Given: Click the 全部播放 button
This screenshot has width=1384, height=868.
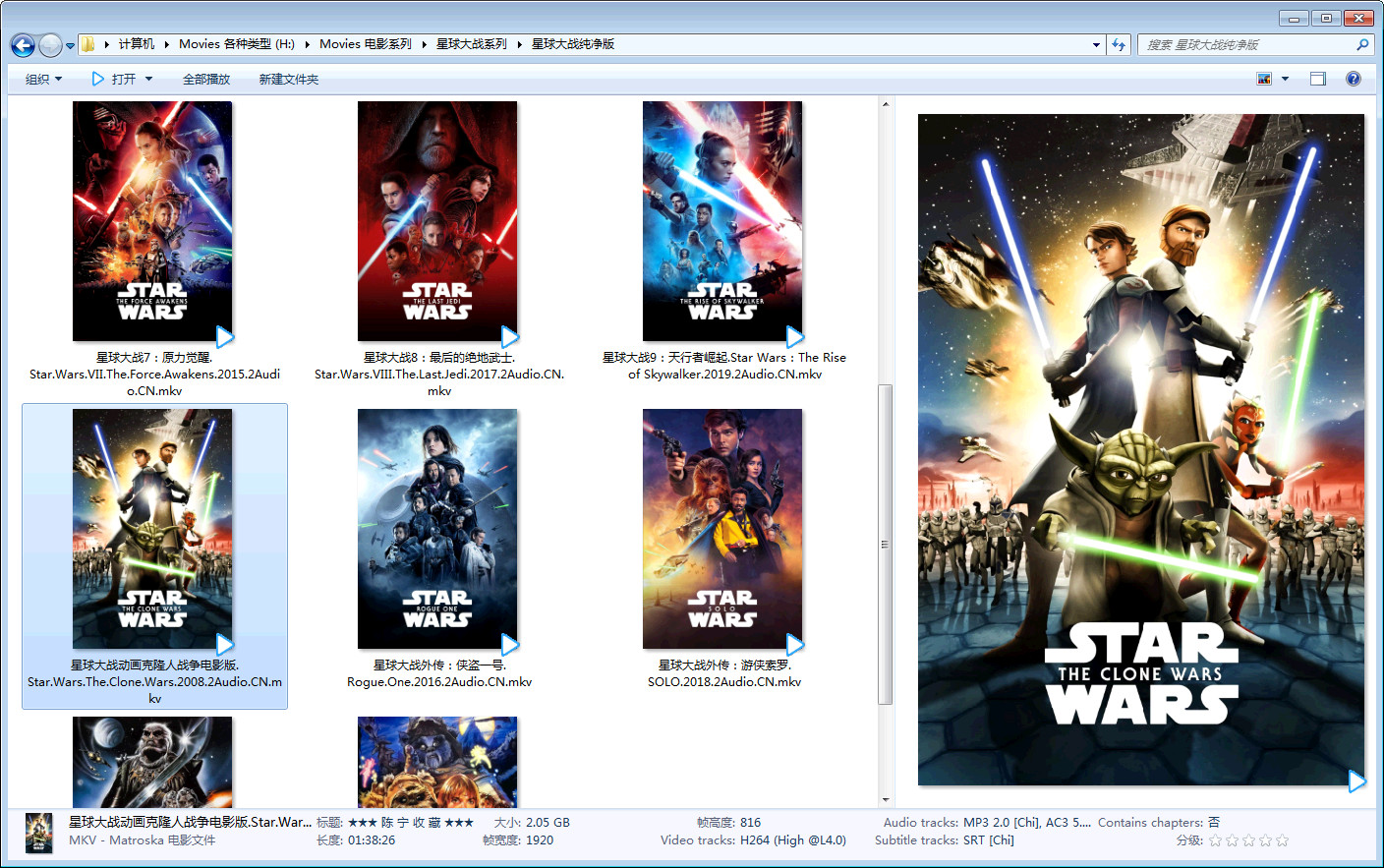Looking at the screenshot, I should click(x=206, y=79).
